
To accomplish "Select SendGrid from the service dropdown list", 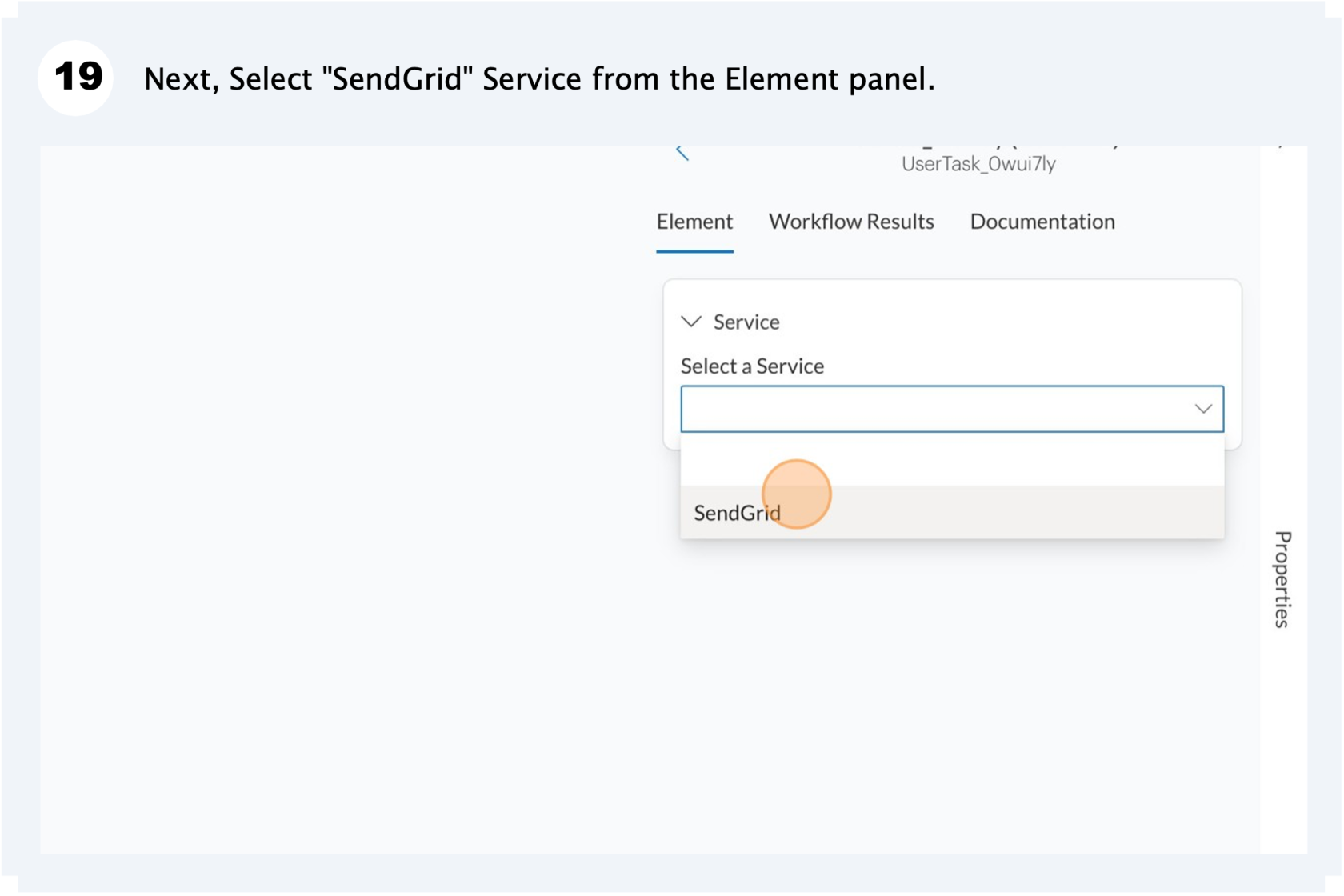I will click(x=952, y=513).
